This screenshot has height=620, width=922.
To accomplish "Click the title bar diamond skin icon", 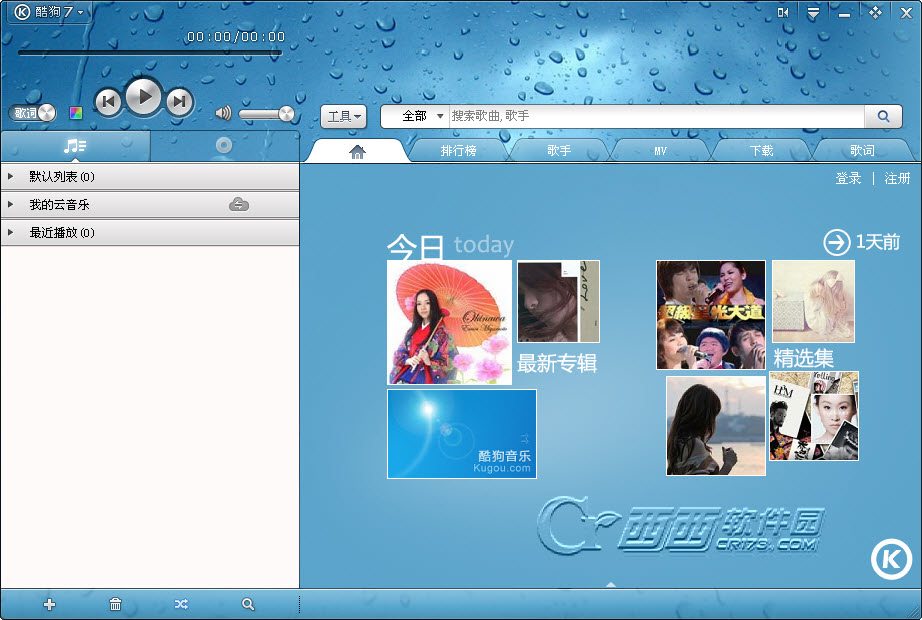I will click(876, 12).
